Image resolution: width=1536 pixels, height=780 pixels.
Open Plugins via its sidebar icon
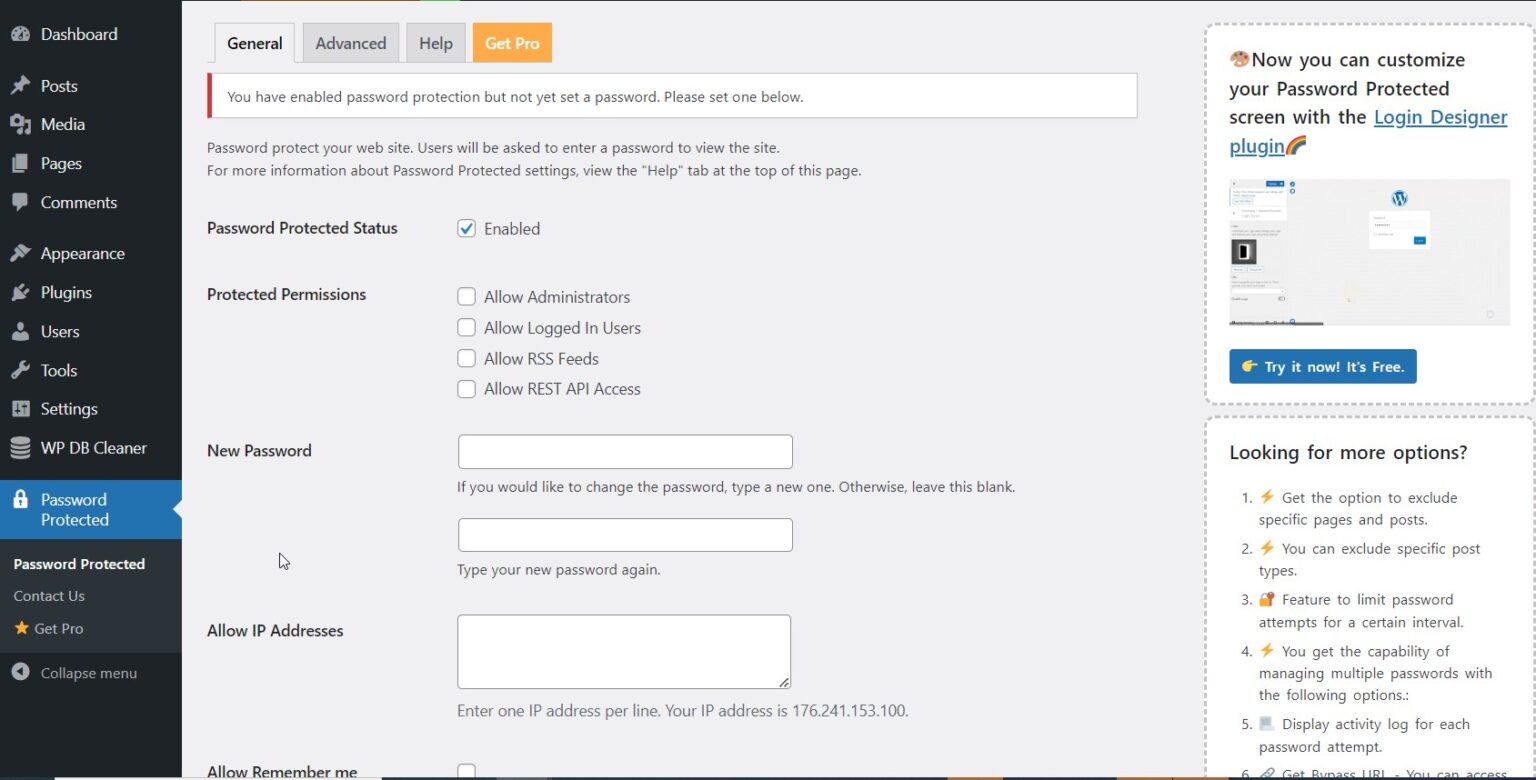(x=22, y=292)
